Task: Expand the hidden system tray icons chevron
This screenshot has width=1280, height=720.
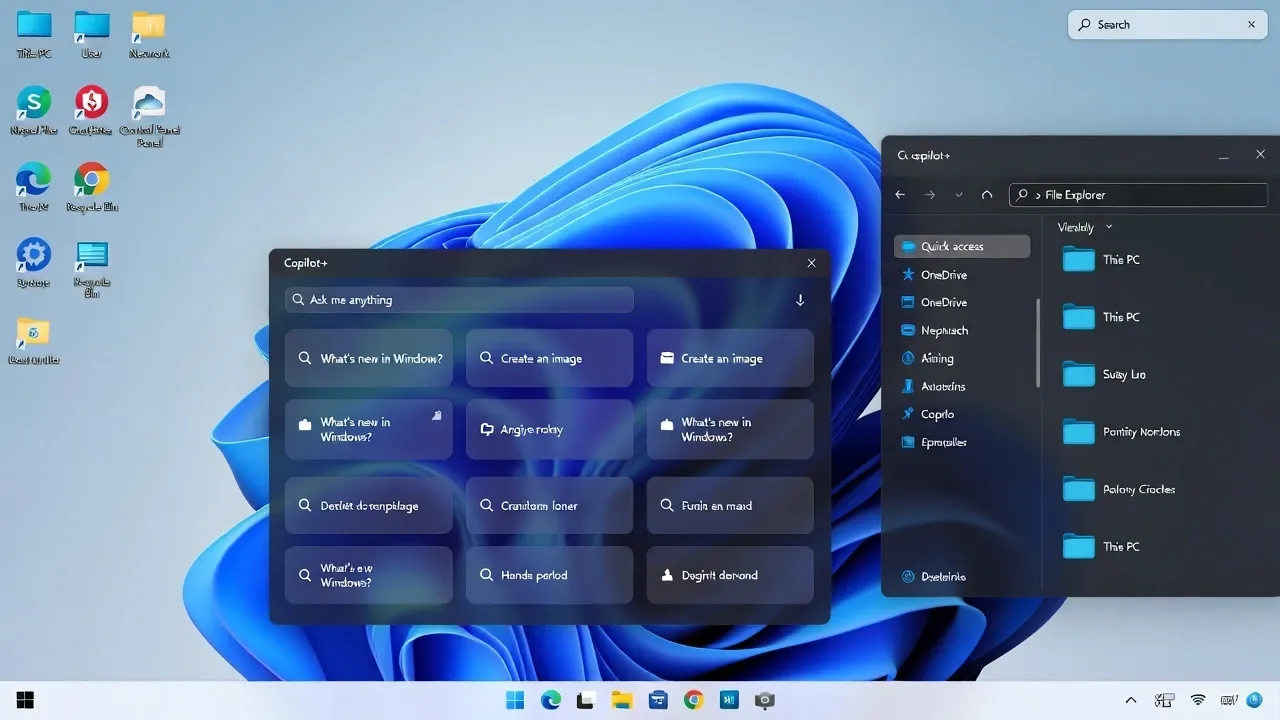Action: tap(1131, 700)
